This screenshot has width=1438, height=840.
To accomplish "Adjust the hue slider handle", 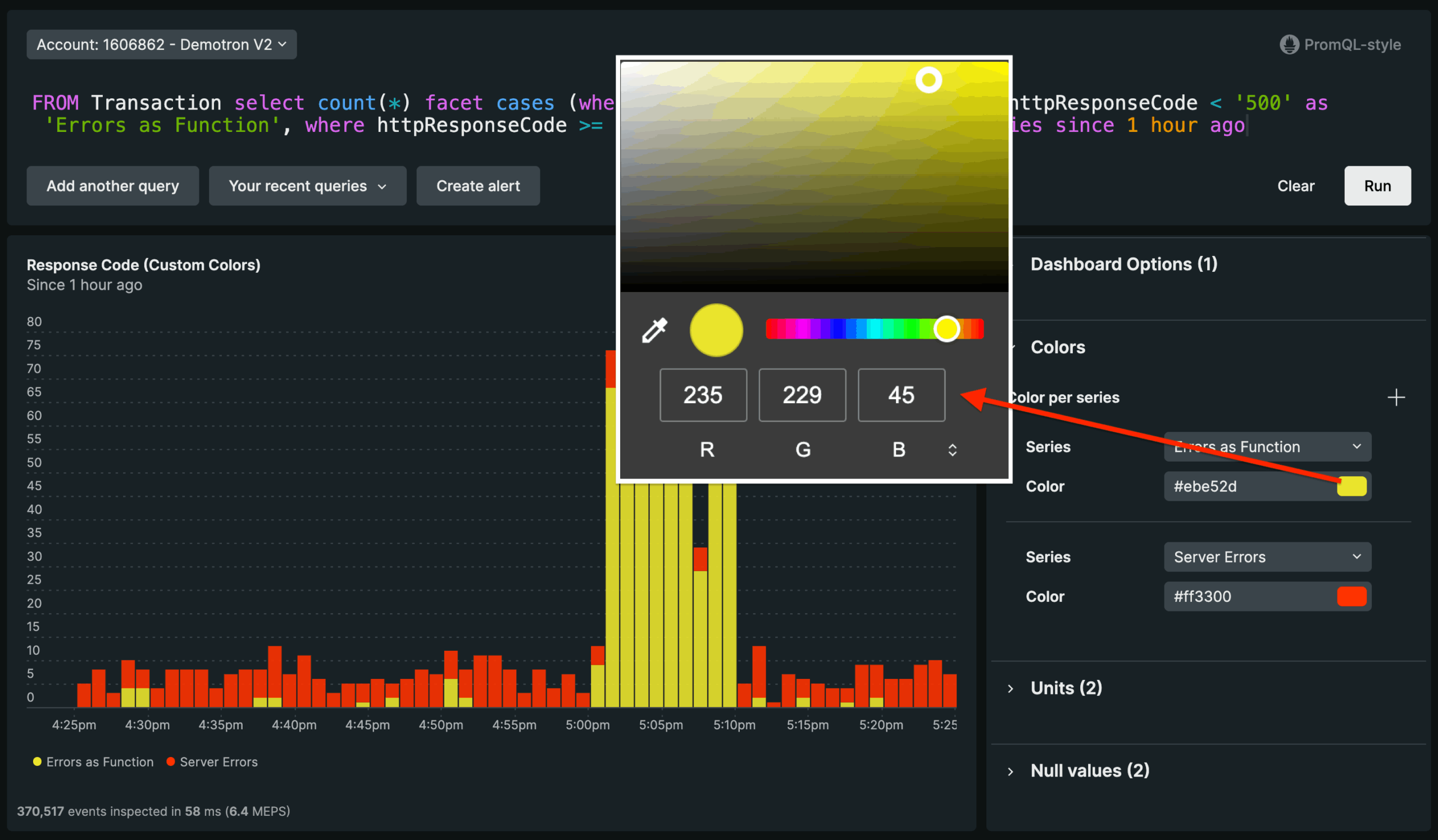I will pos(946,329).
